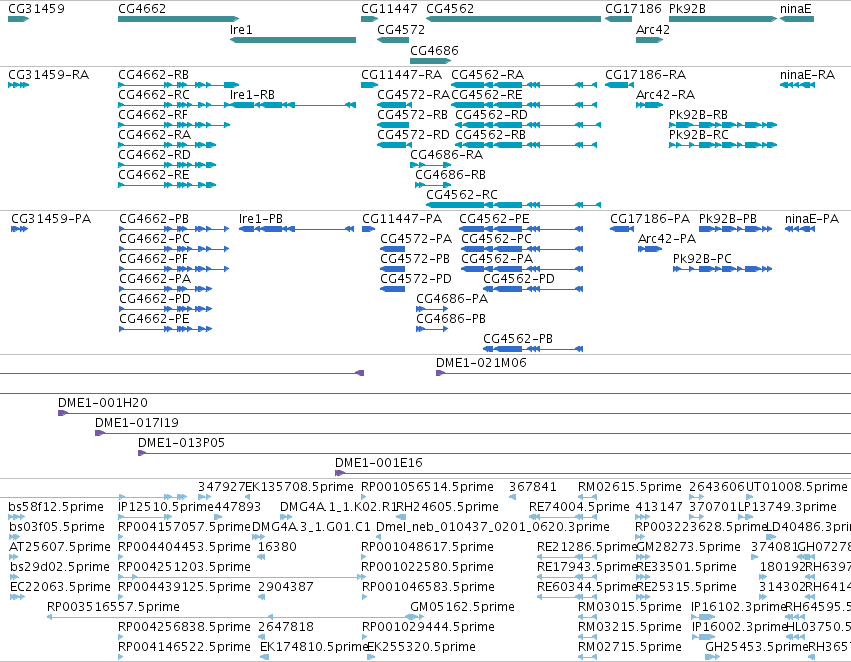Screen dimensions: 851x662
Task: Open EST label EC22063.5prime
Action: click(x=60, y=587)
